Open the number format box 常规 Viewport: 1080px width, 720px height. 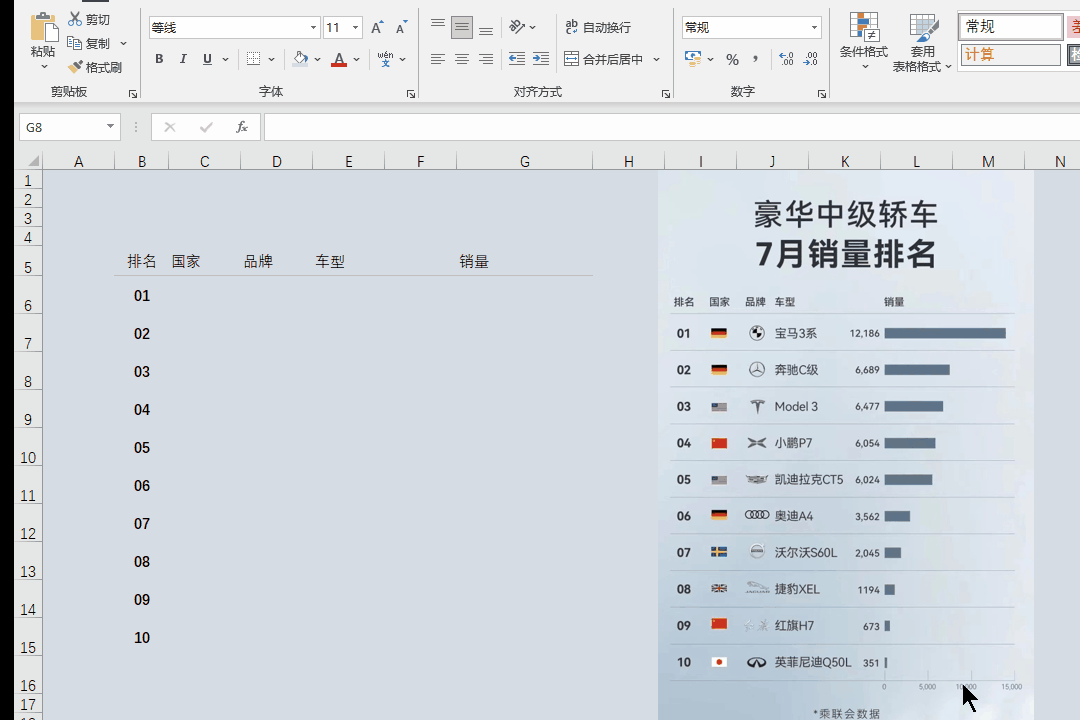(751, 28)
